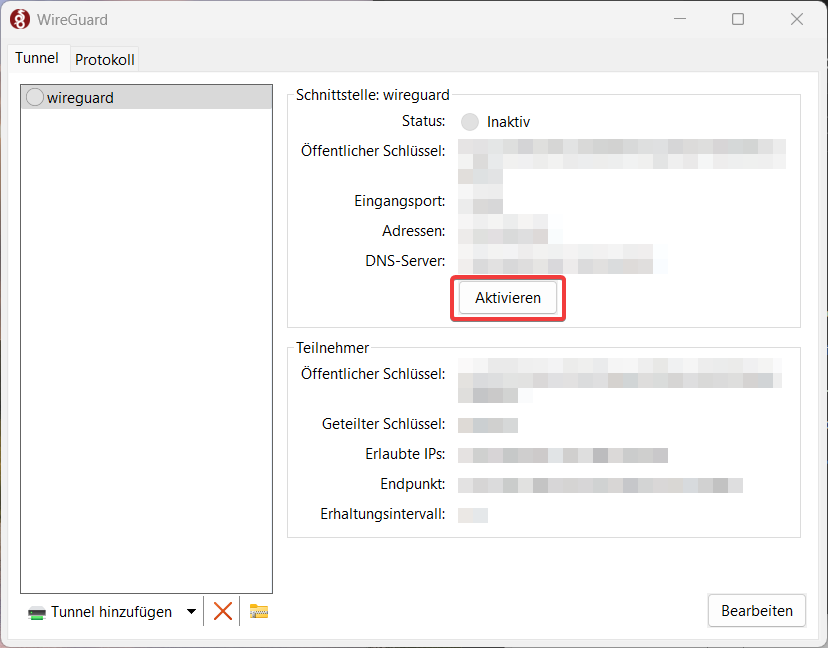This screenshot has width=828, height=648.
Task: Click the tunnel adapter icon beside Tunnel hinzufügen
Action: 37,613
